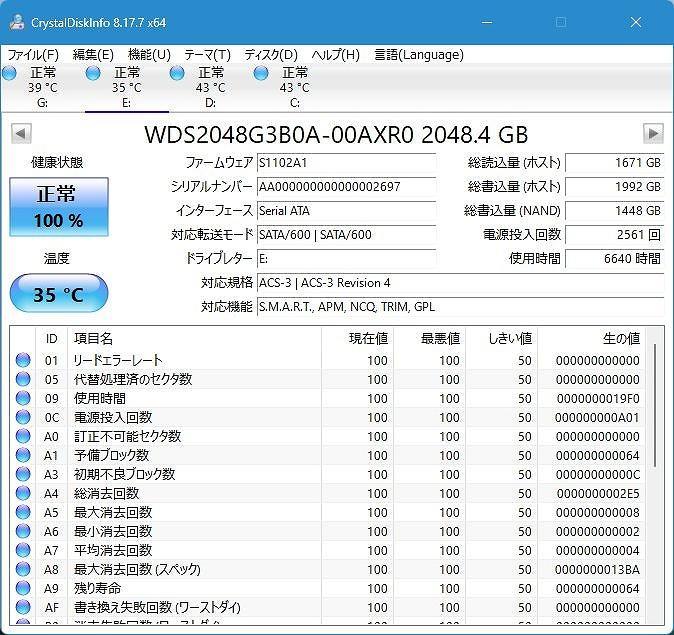
Task: Open the テーマ(T) menu
Action: [x=207, y=55]
